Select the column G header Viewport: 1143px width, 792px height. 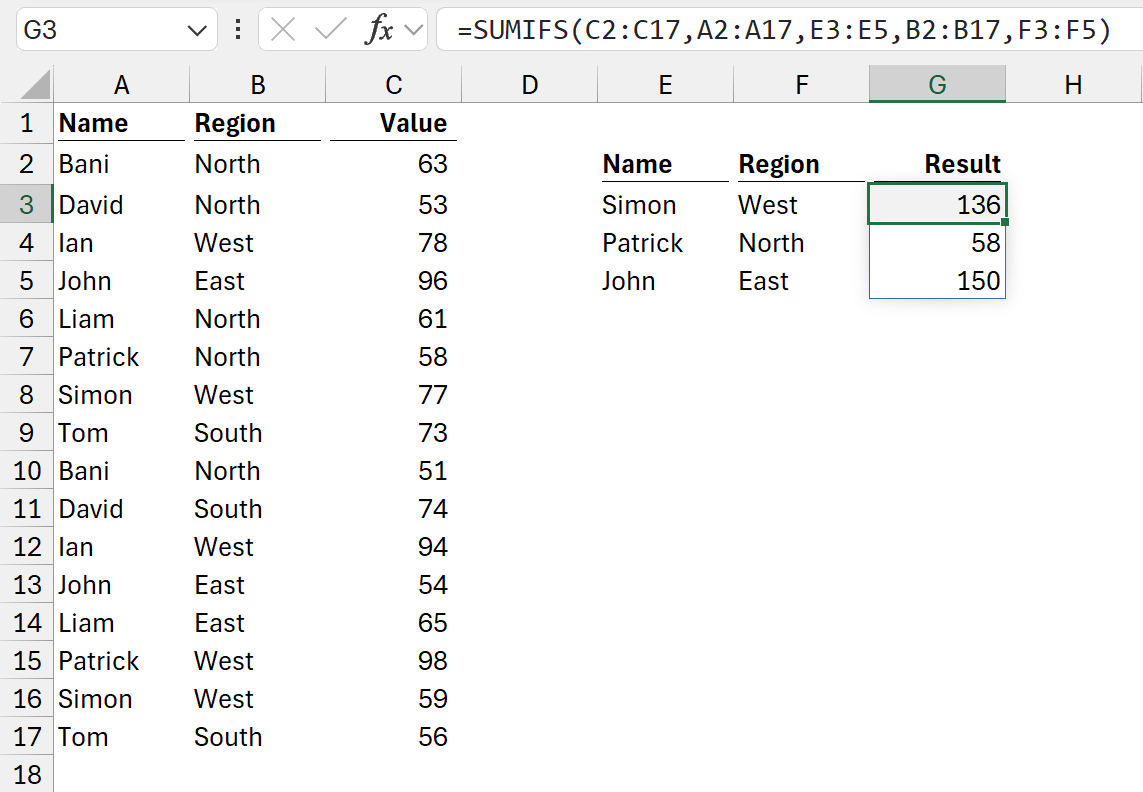coord(937,86)
